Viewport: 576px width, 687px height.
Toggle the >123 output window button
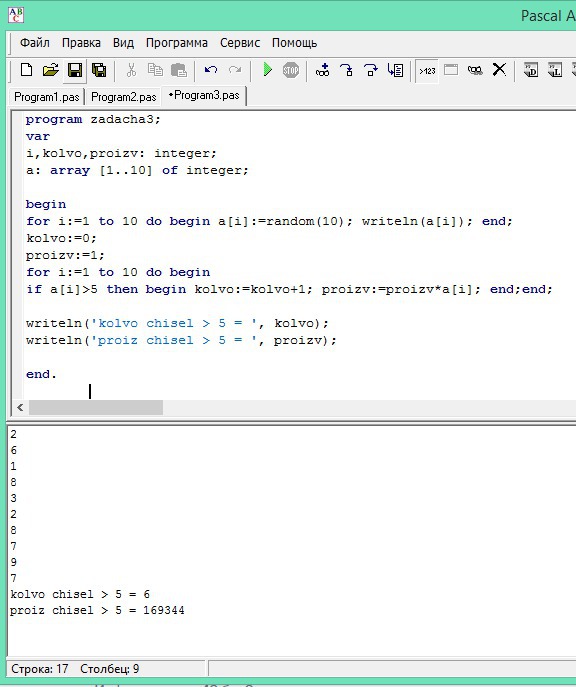pyautogui.click(x=427, y=71)
